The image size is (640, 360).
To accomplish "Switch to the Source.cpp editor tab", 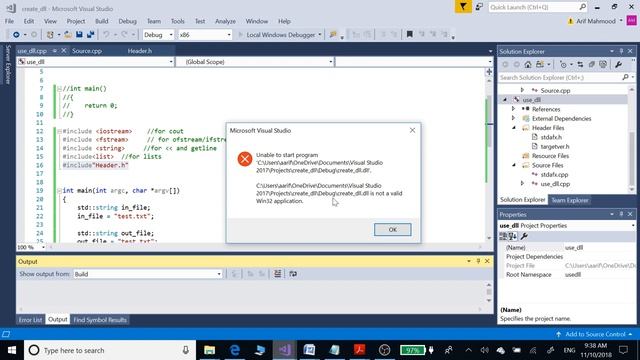I will click(x=87, y=51).
